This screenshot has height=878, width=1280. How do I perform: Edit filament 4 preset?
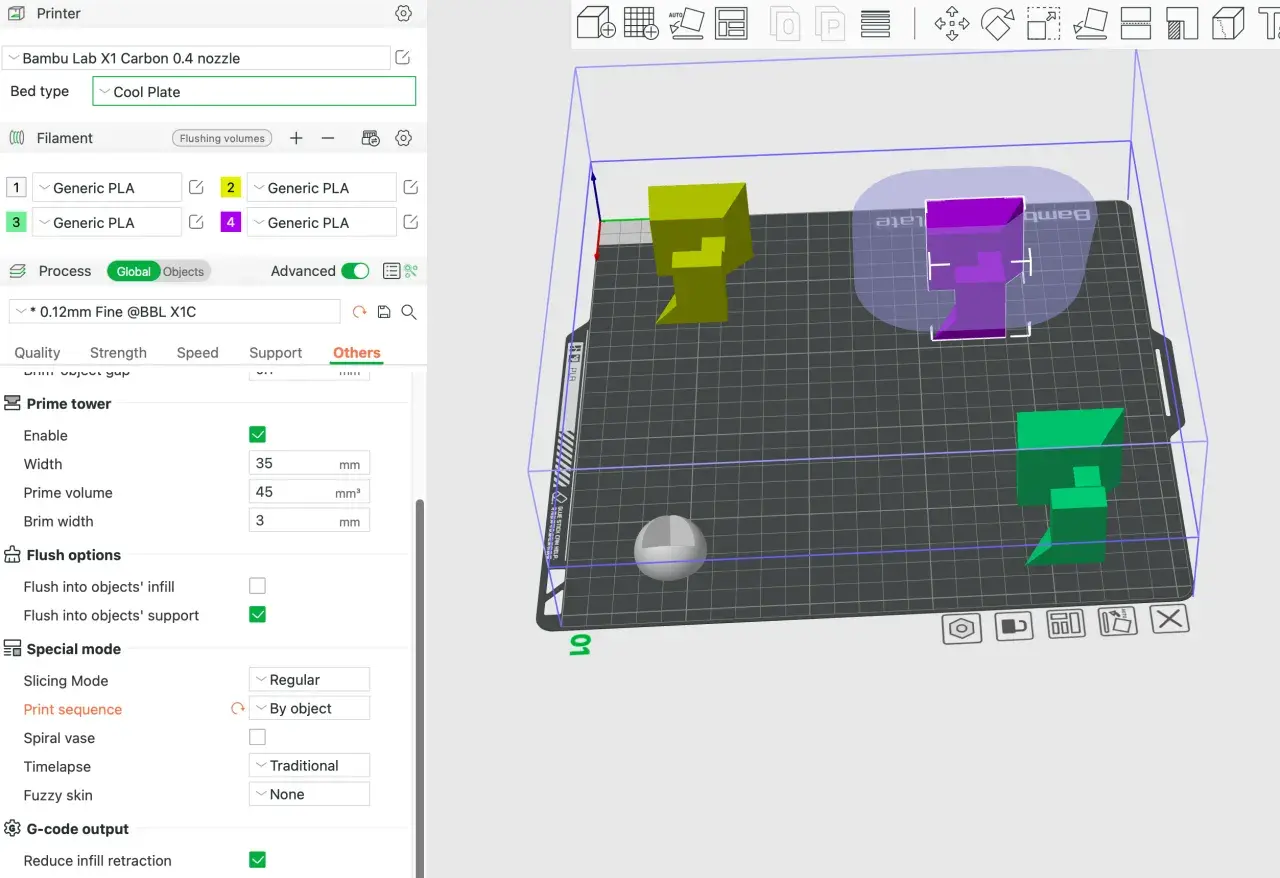click(x=411, y=222)
